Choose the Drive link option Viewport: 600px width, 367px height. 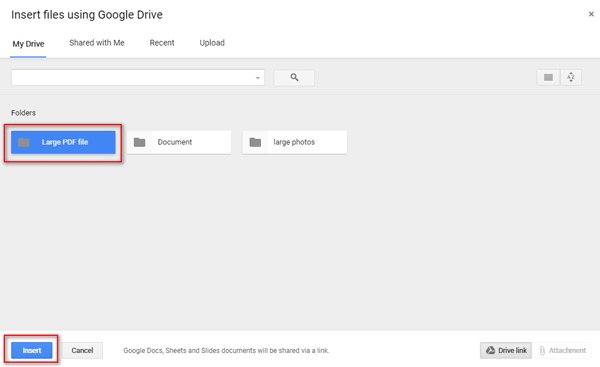point(506,350)
